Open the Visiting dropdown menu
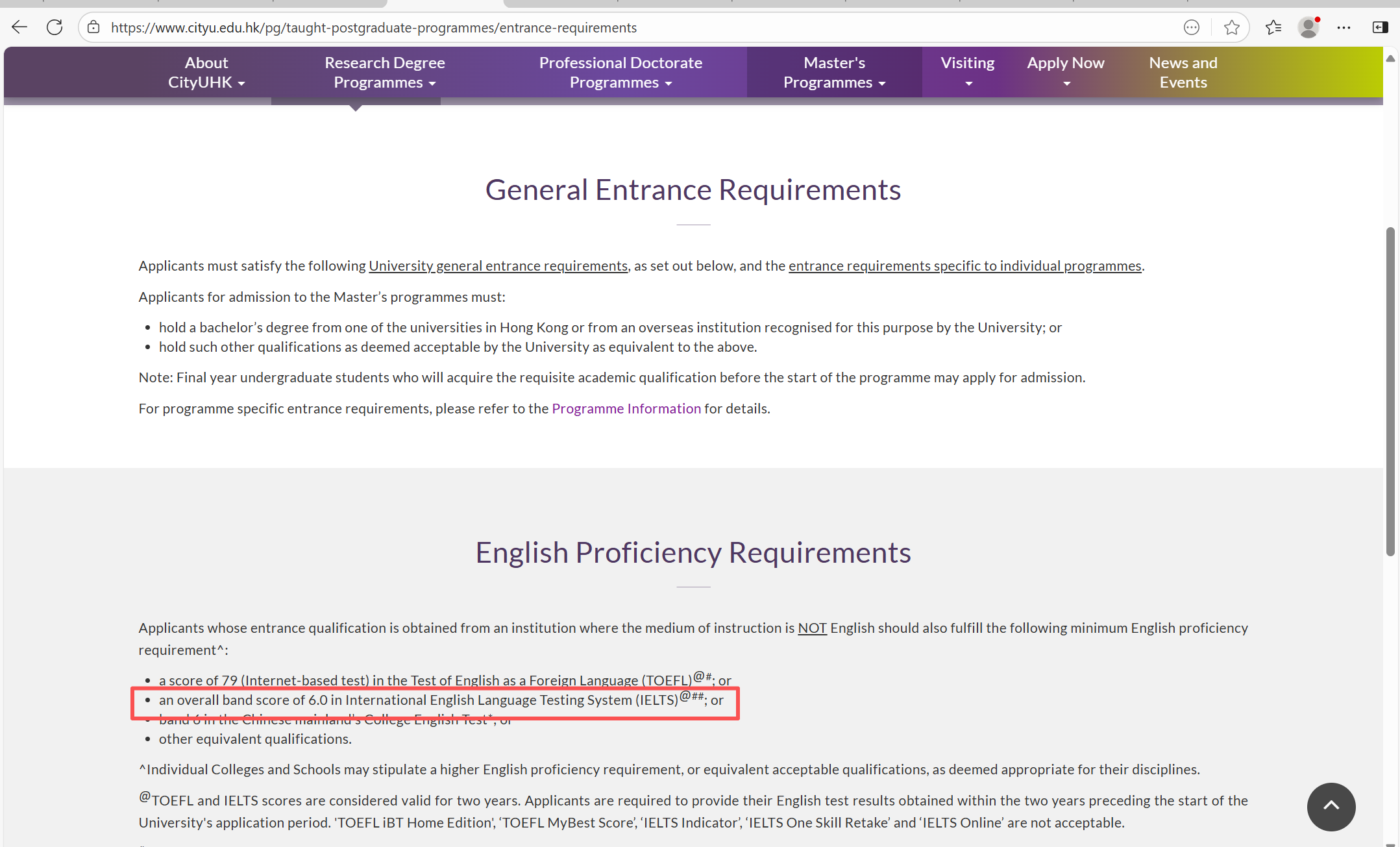Viewport: 1400px width, 847px height. pyautogui.click(x=967, y=71)
